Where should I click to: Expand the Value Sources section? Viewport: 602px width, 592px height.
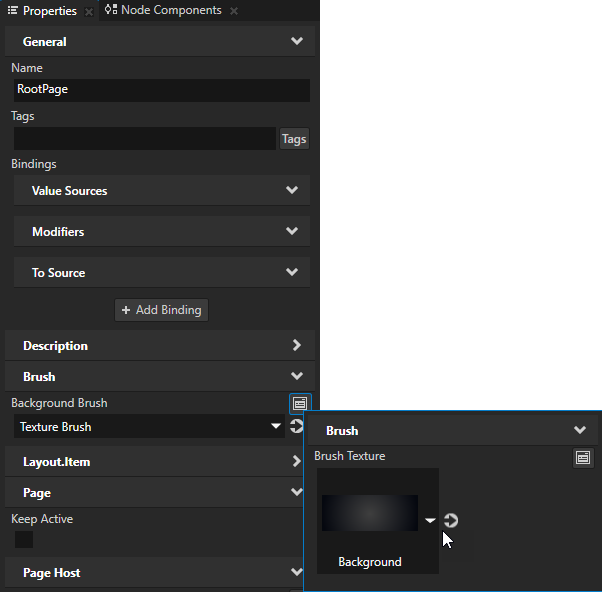tap(291, 190)
